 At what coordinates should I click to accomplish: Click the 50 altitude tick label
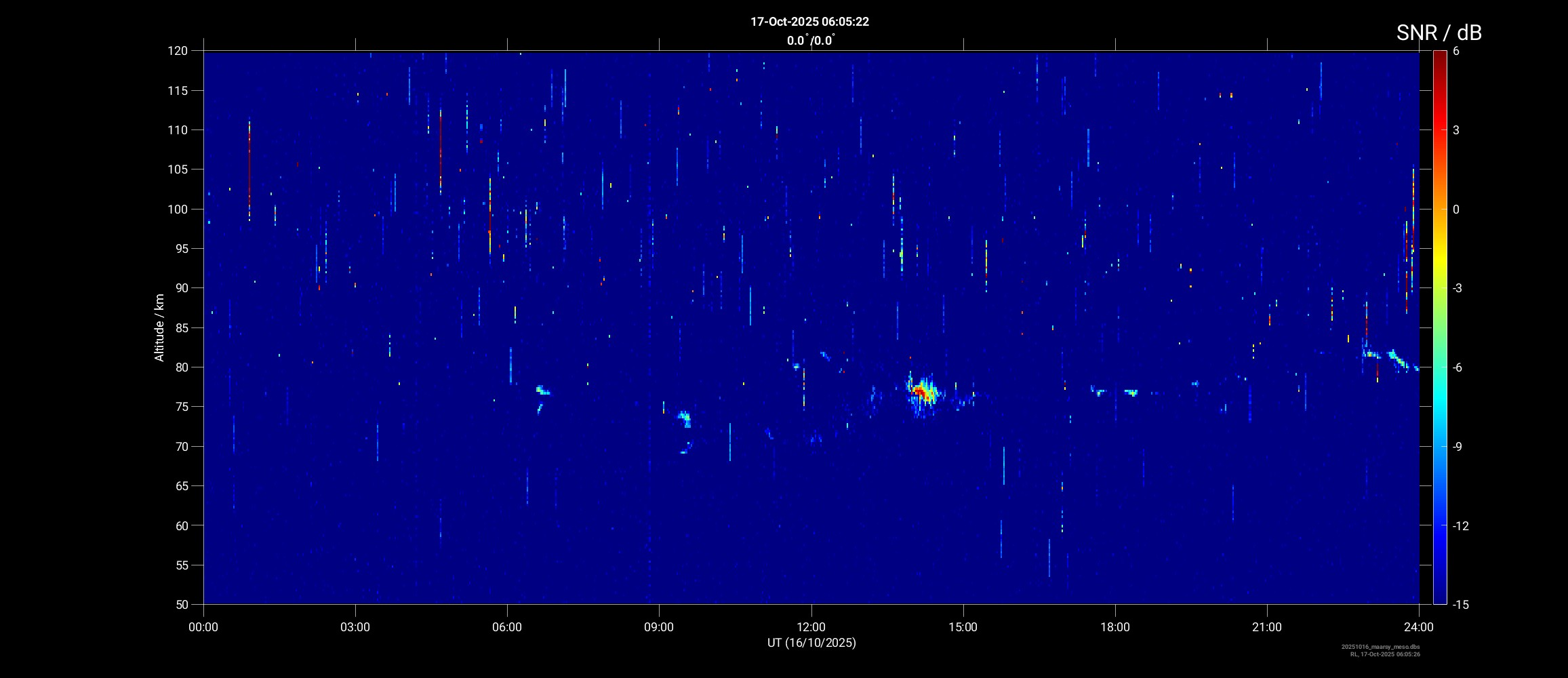point(180,604)
